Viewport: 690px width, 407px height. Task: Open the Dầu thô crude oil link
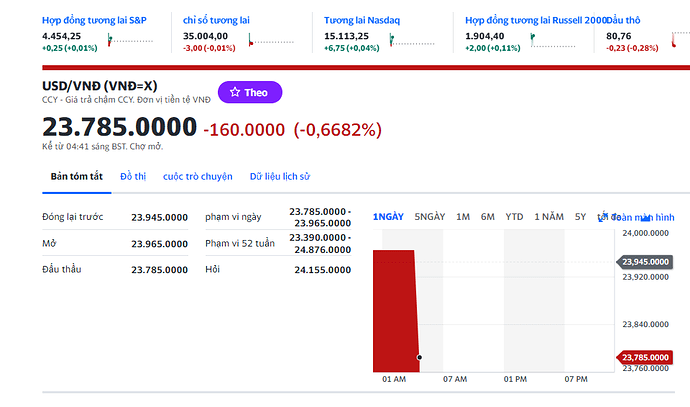pyautogui.click(x=624, y=19)
